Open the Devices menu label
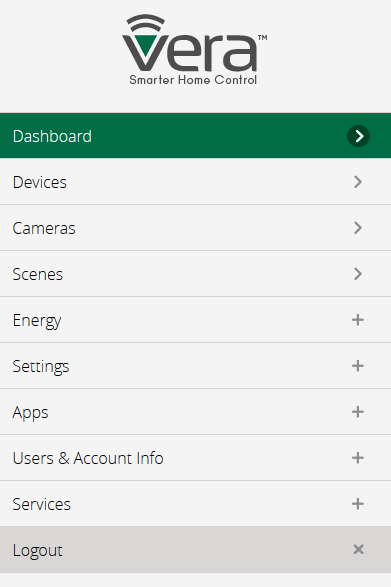 click(40, 182)
